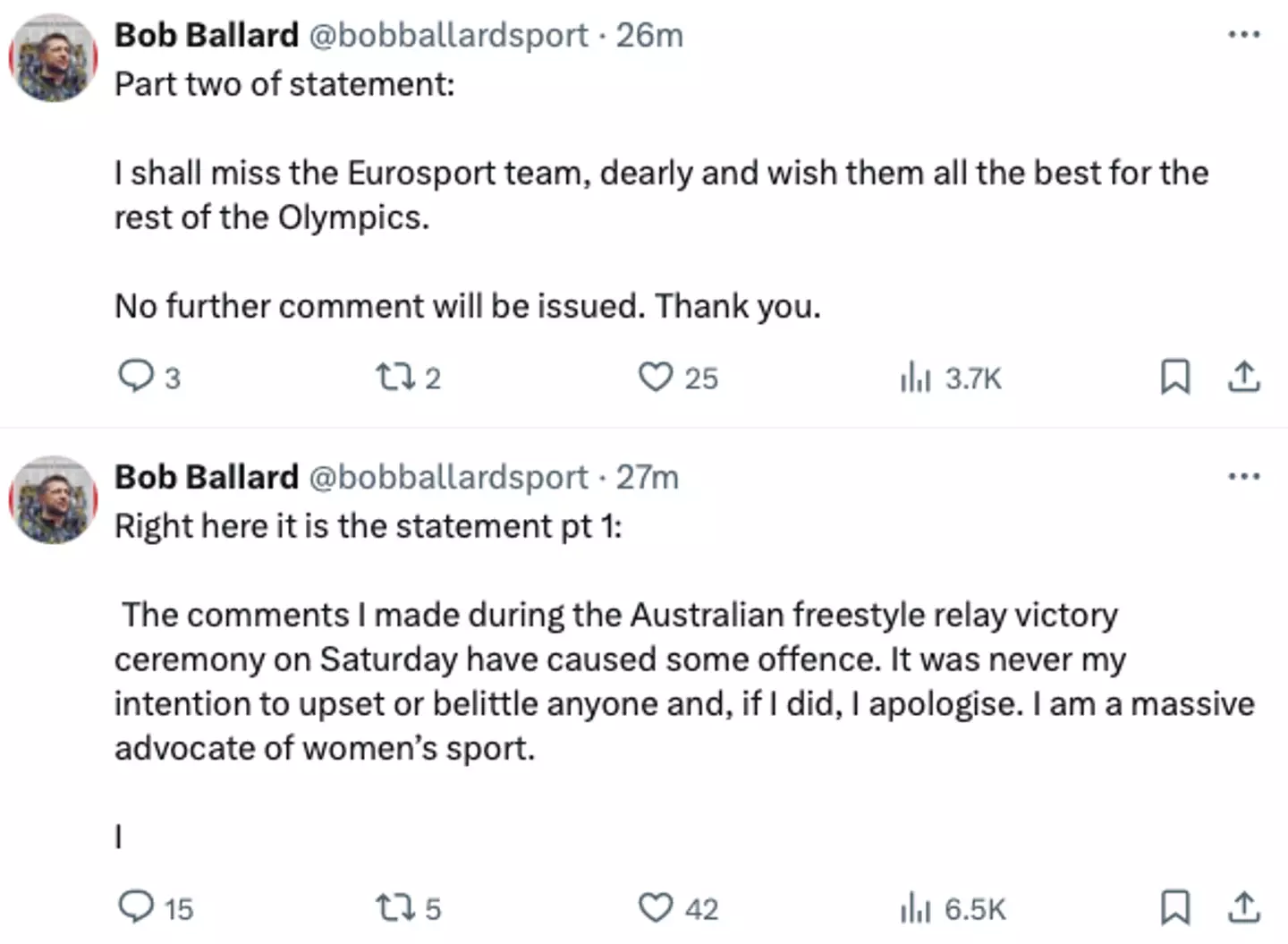Reply to the 'Part two of statement' tweet
Viewport: 1288px width, 944px height.
[136, 377]
